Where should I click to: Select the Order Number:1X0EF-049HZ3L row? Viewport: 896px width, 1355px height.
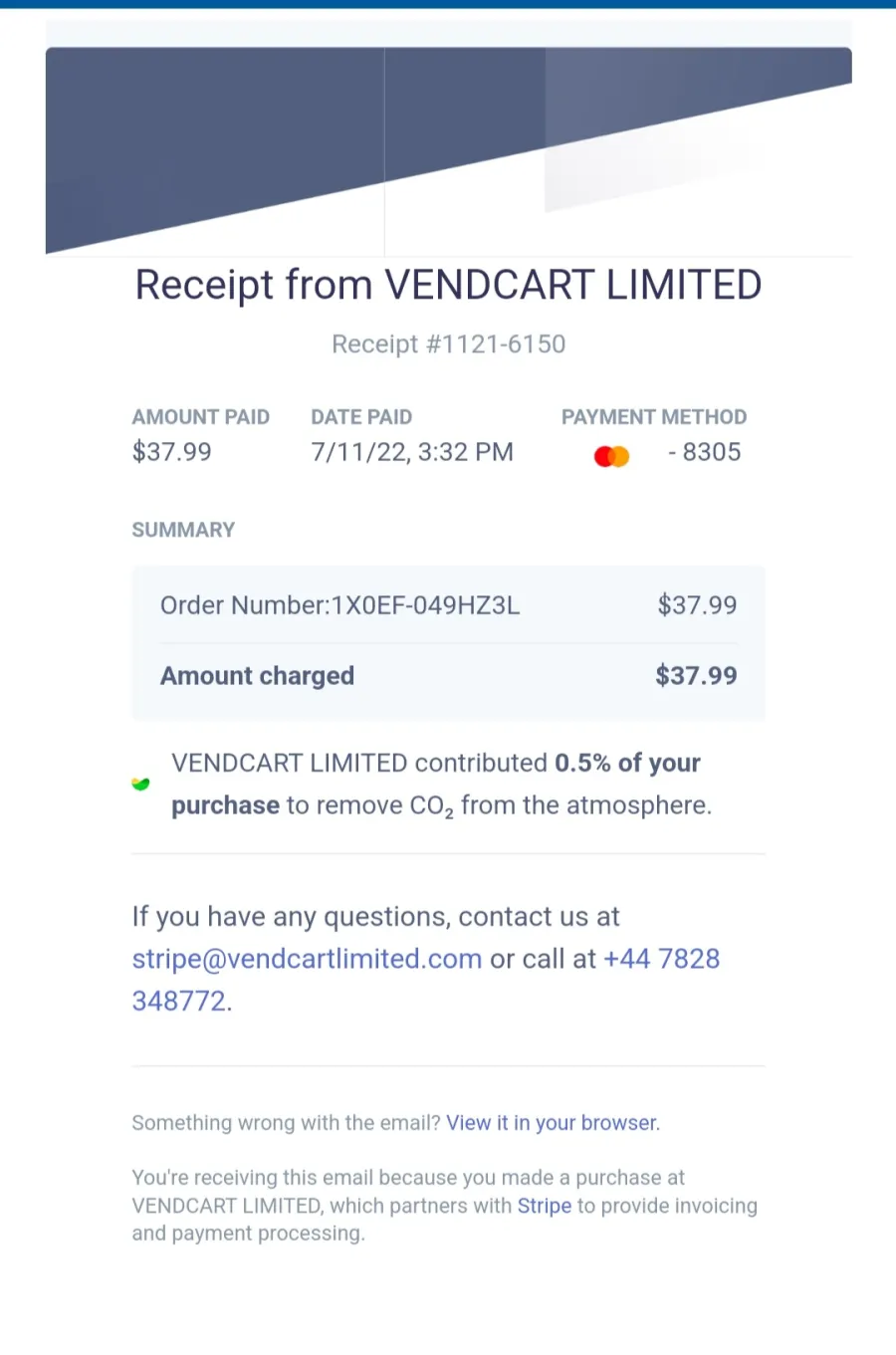(x=448, y=605)
